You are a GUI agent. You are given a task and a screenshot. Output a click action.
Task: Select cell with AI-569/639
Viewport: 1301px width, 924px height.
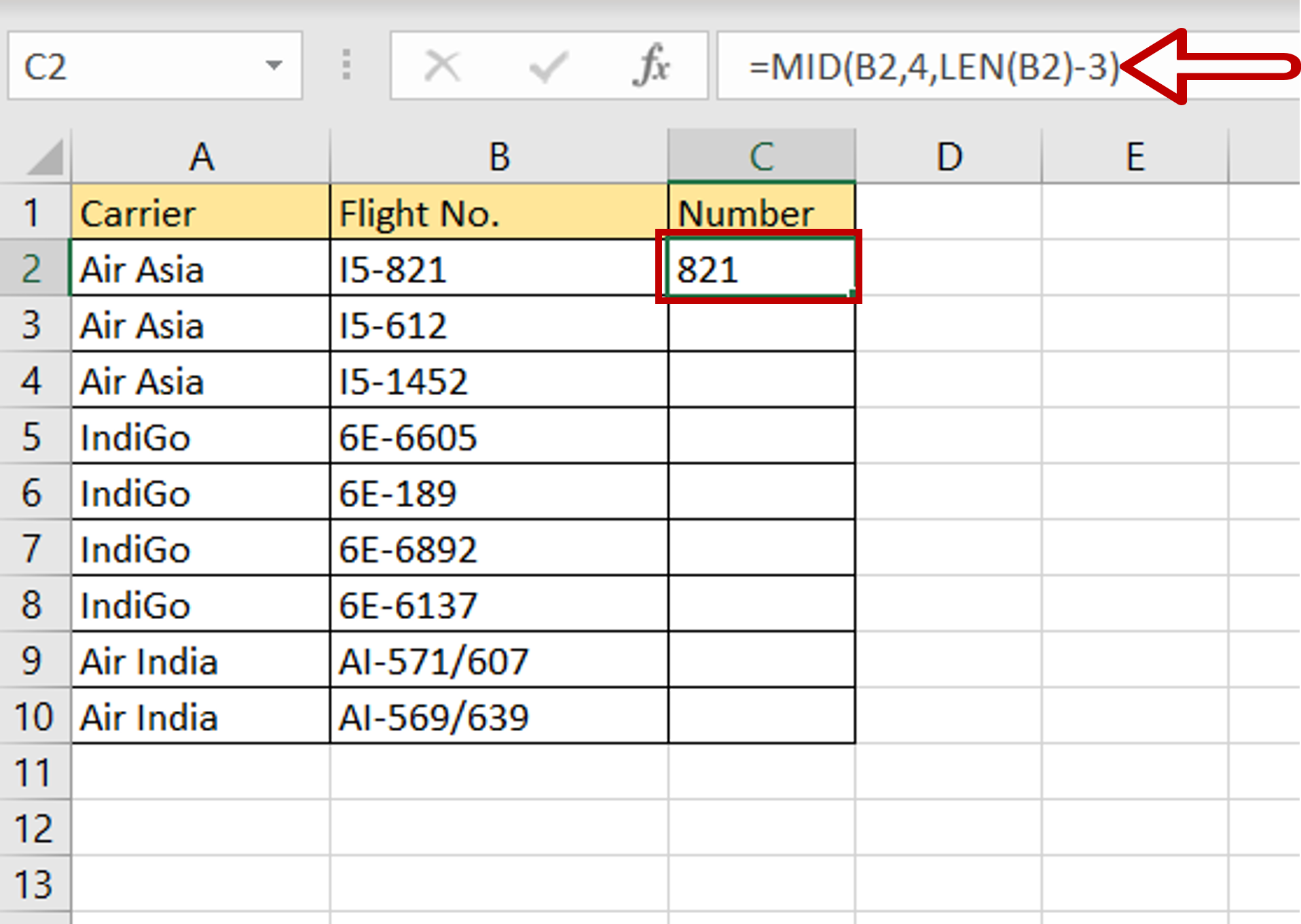499,716
